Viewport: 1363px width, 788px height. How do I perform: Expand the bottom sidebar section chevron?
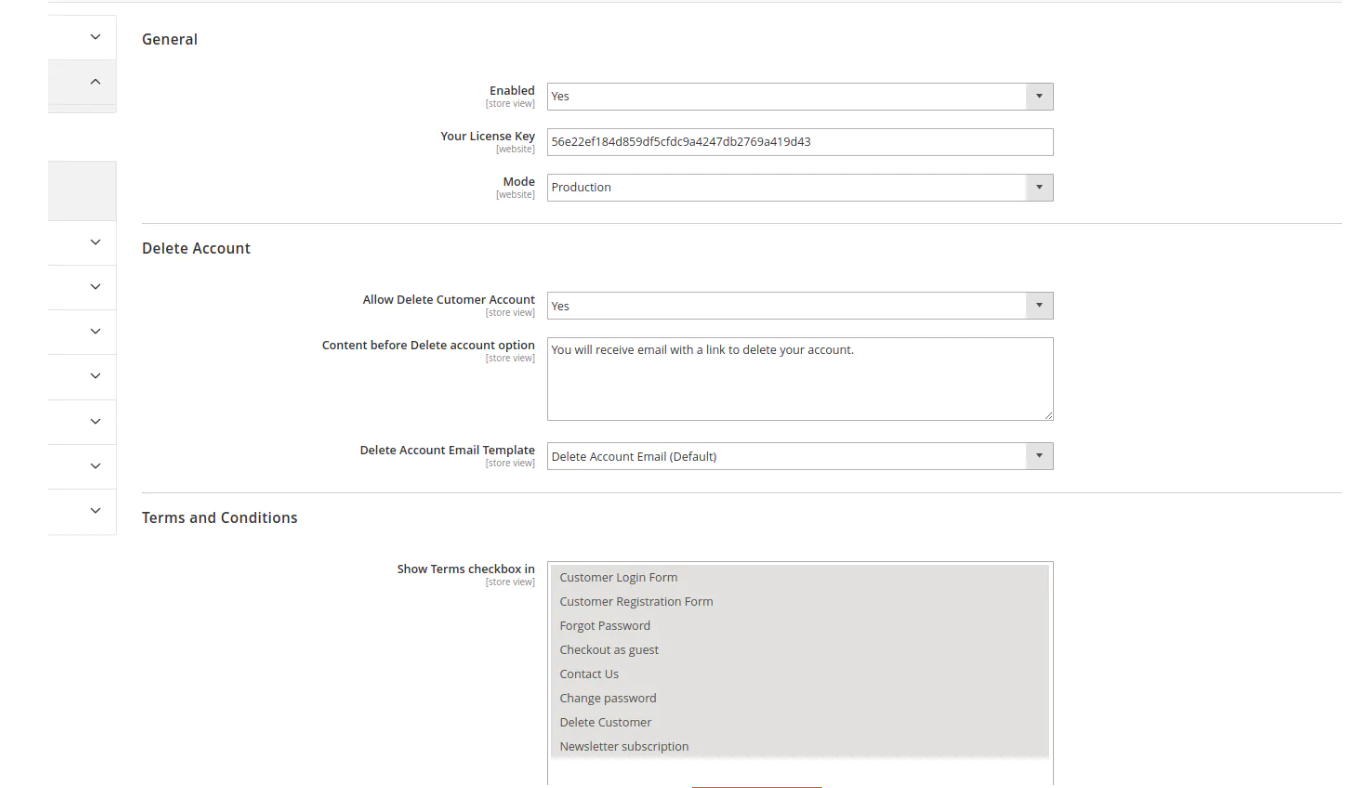95,511
